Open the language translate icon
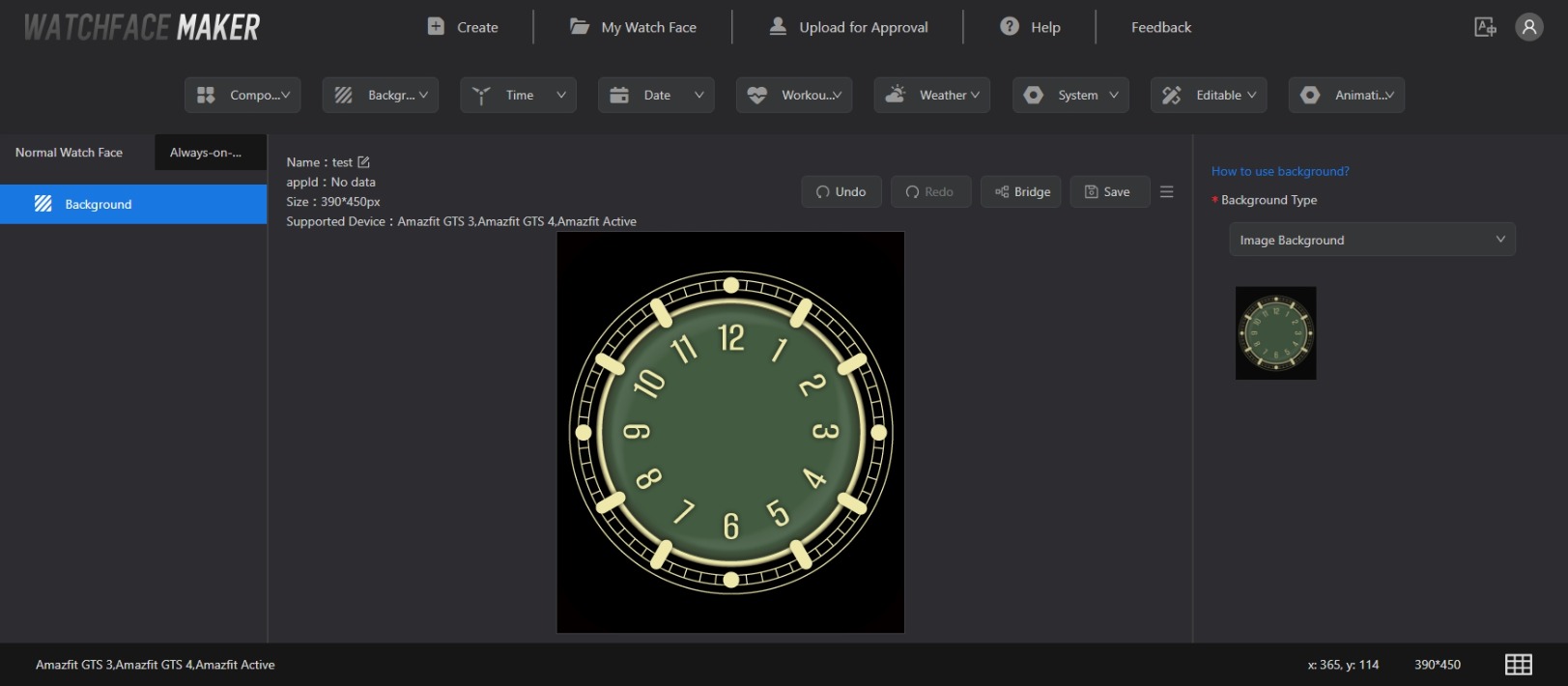Screen dimensions: 1568x686 1485,27
